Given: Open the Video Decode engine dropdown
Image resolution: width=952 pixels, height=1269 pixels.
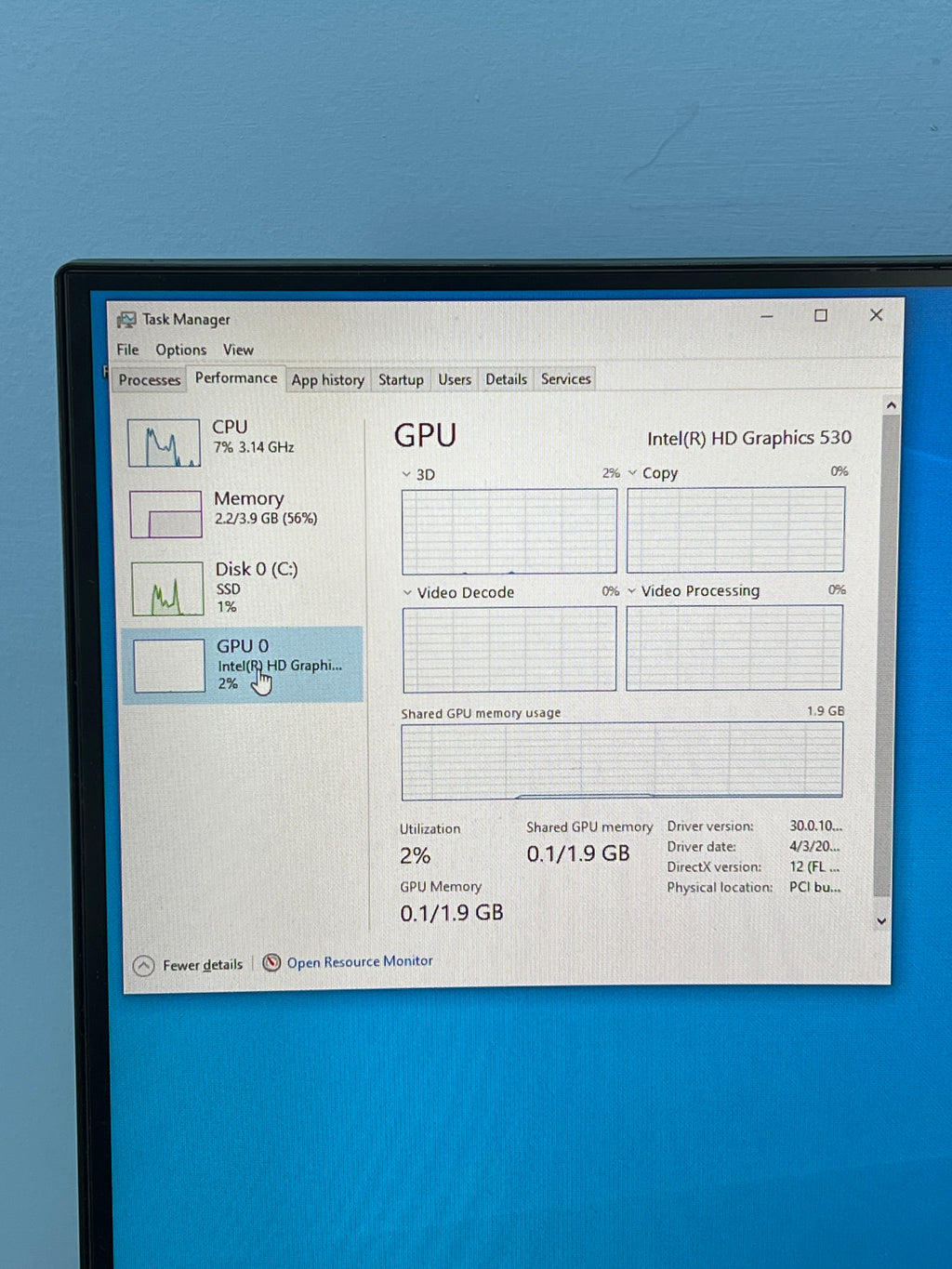Looking at the screenshot, I should (407, 592).
